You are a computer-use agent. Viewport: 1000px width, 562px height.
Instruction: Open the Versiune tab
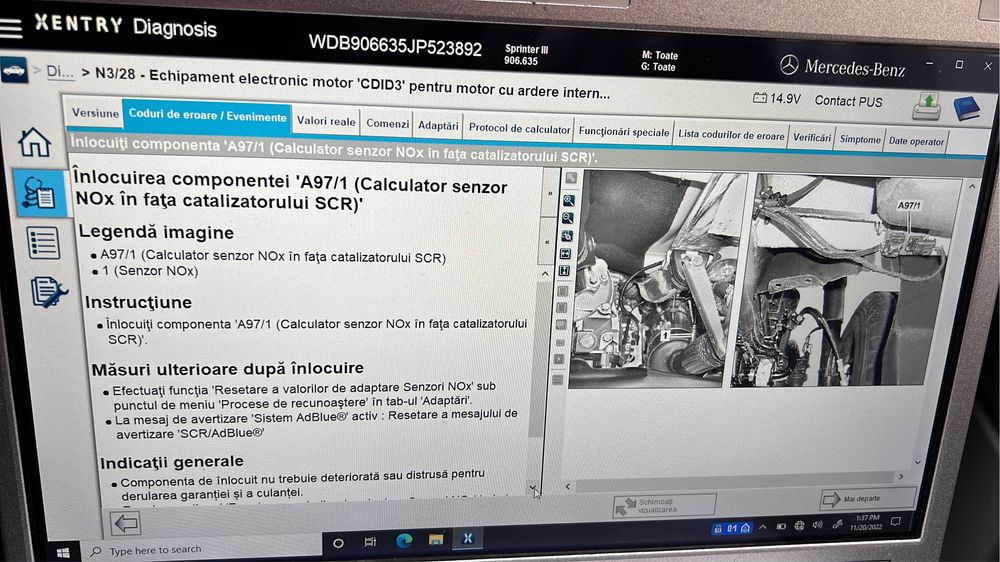click(95, 113)
